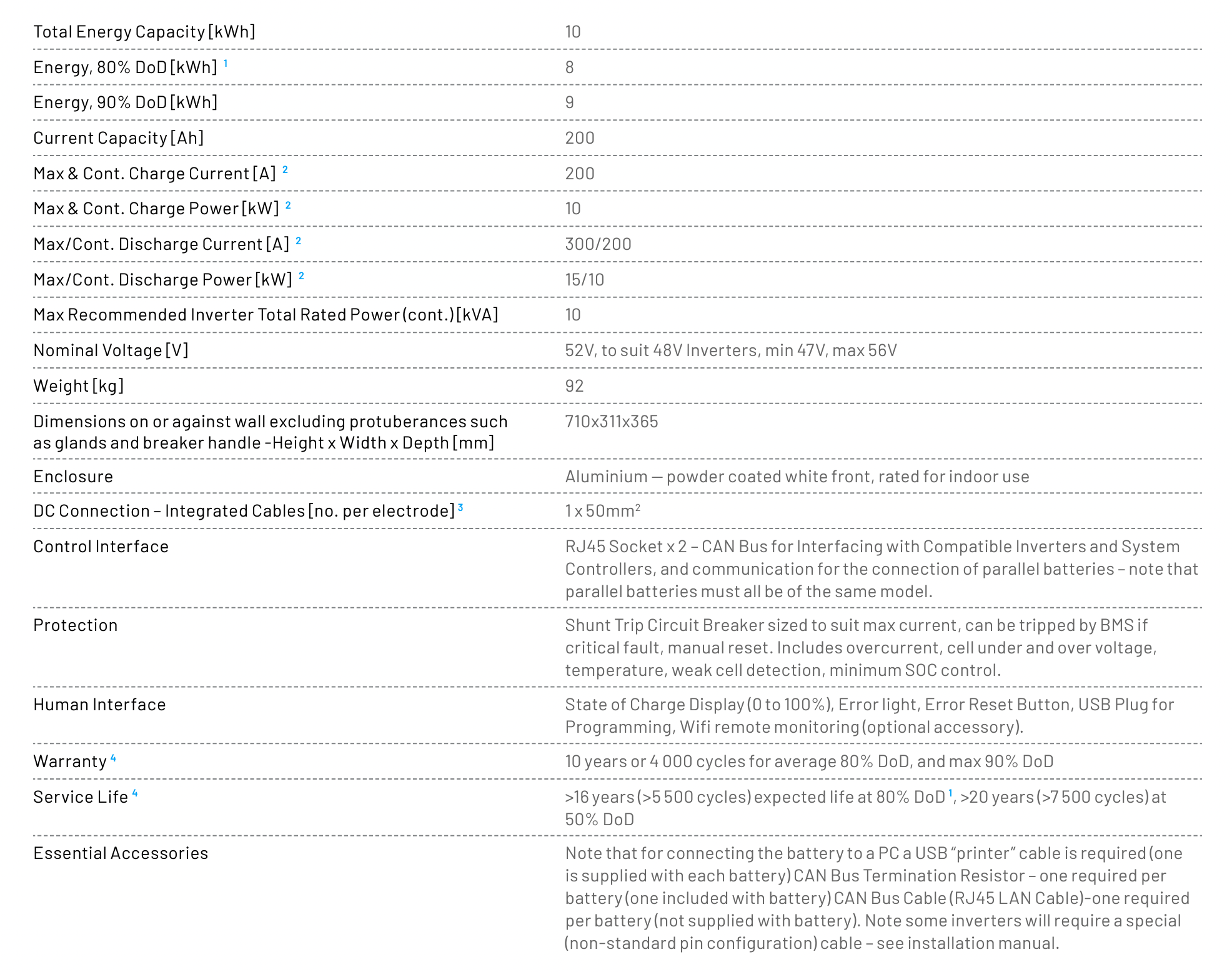Click footnote 2 beside Max/Cont. Discharge Power
1232x972 pixels.
301,275
